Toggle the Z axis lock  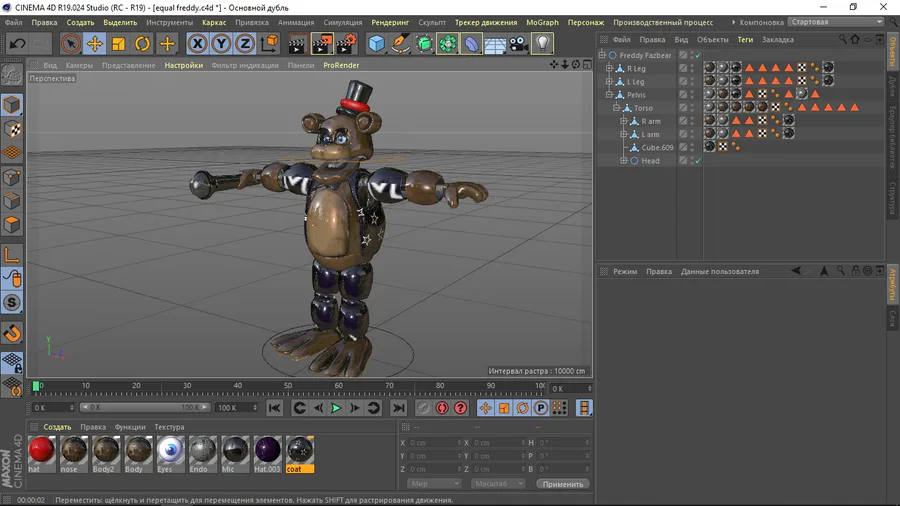click(245, 44)
